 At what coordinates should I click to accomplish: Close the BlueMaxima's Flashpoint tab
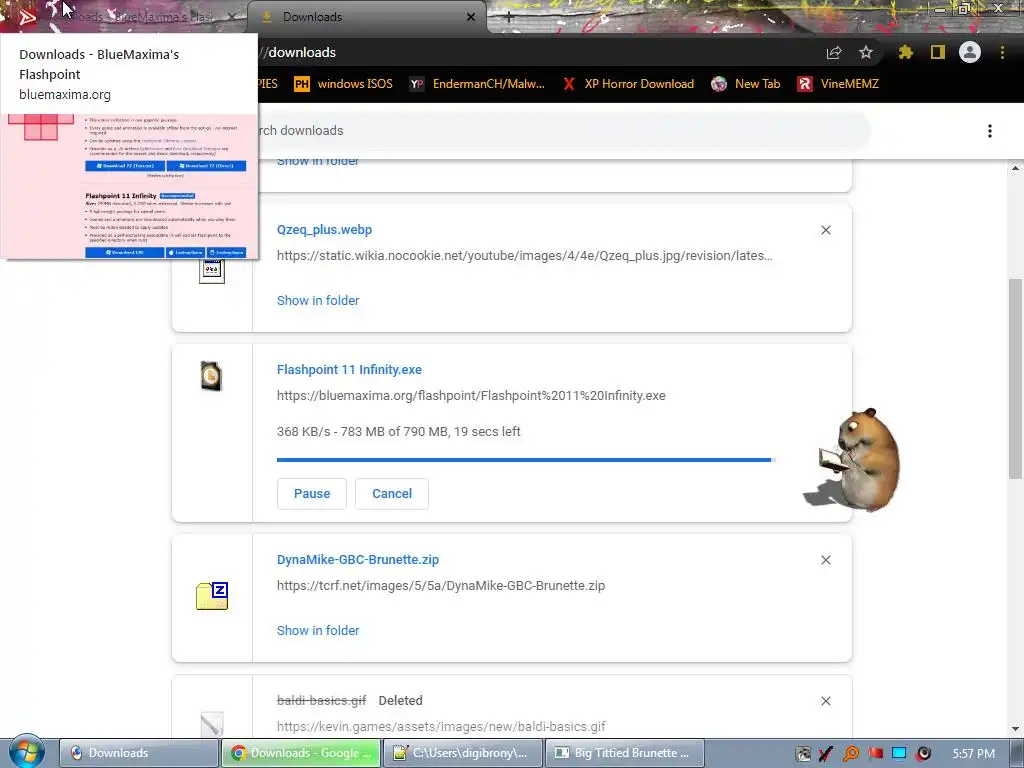click(231, 17)
